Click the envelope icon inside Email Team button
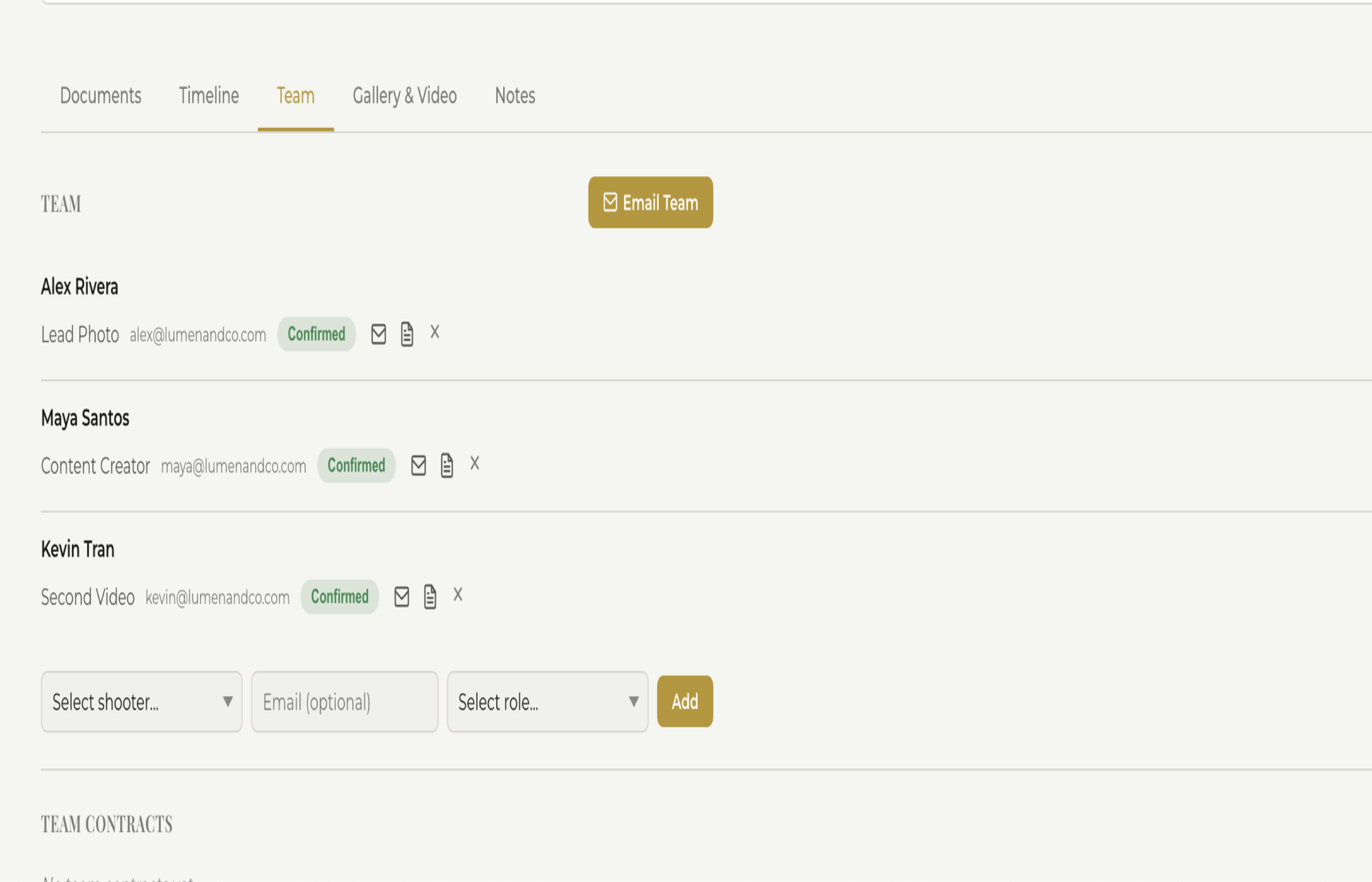Image resolution: width=1372 pixels, height=882 pixels. pyautogui.click(x=610, y=201)
